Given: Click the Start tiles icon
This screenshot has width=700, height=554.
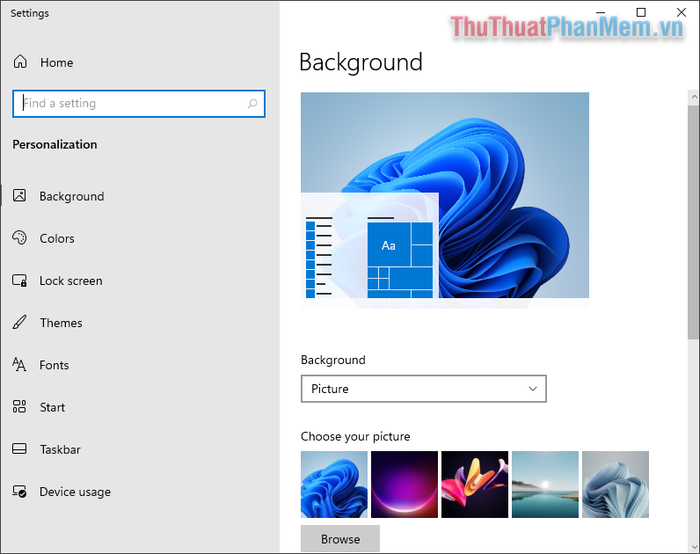Looking at the screenshot, I should (x=19, y=407).
